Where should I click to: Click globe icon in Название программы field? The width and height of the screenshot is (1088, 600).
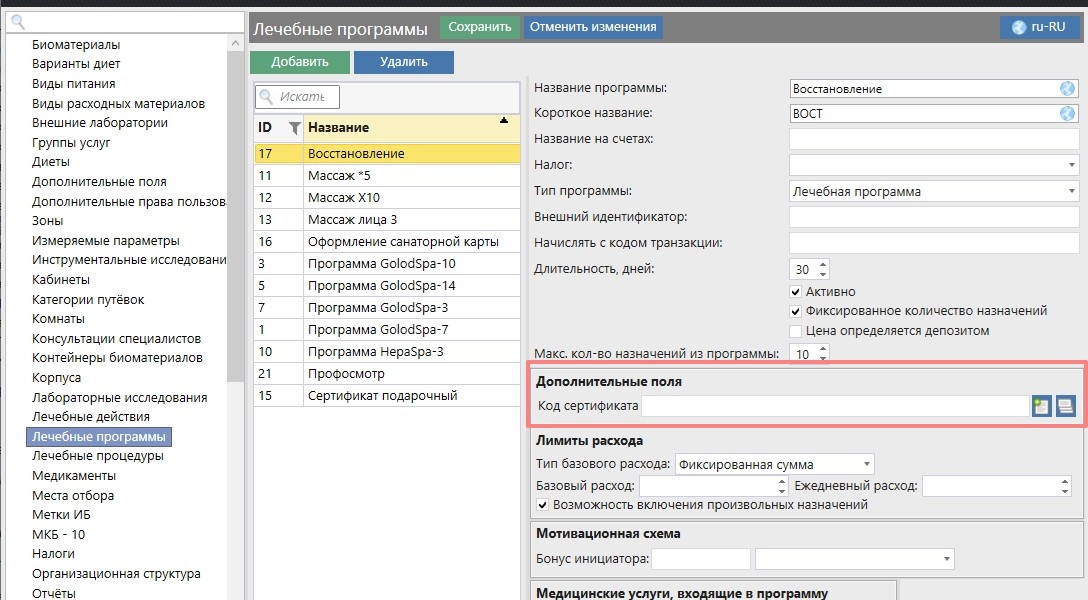[x=1067, y=89]
